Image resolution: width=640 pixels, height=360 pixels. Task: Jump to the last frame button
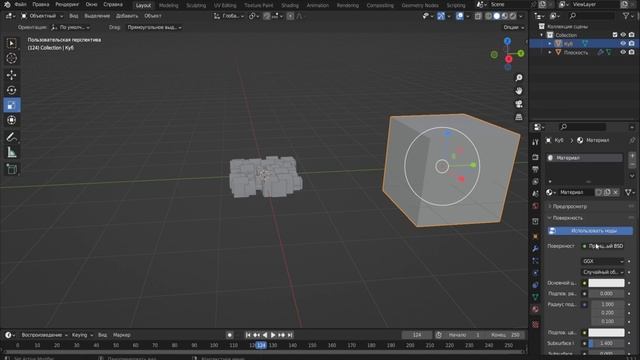pyautogui.click(x=290, y=335)
